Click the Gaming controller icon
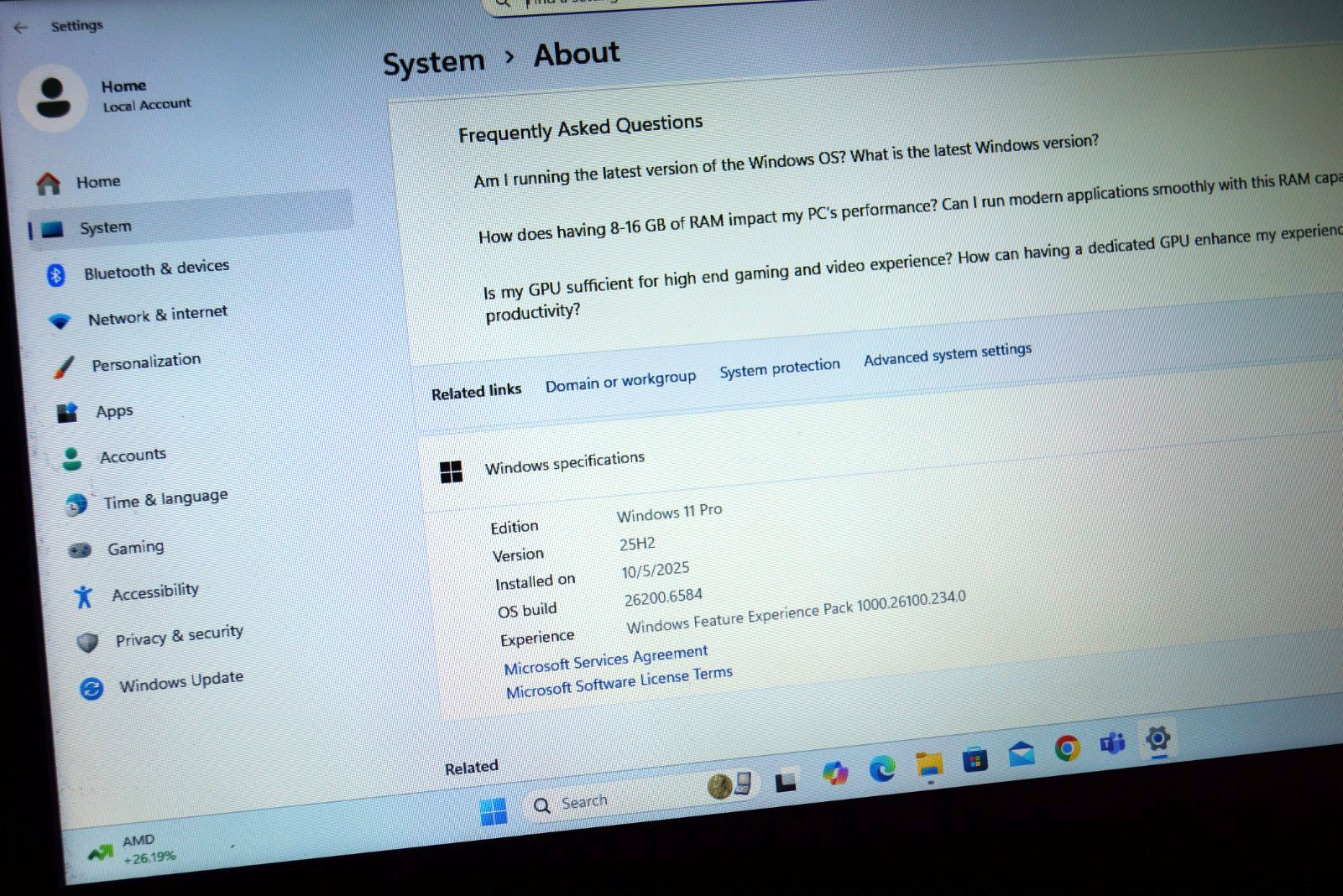Screen dimensions: 1343x896 click(81, 550)
